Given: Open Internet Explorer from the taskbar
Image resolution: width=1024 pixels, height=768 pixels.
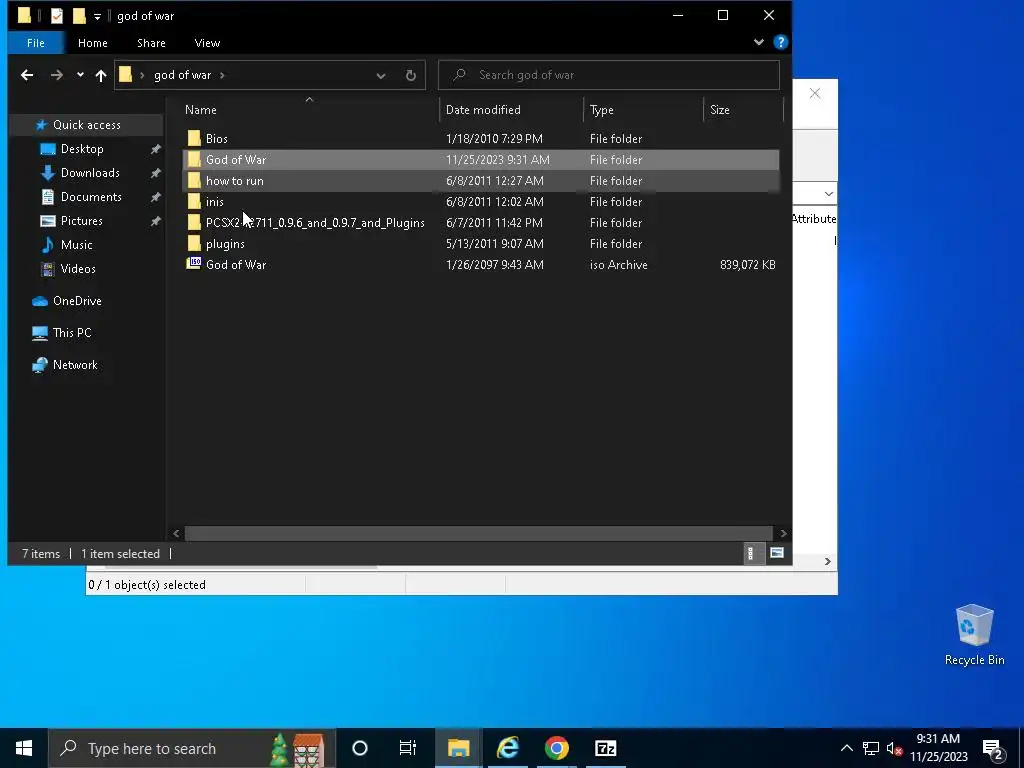Looking at the screenshot, I should [x=507, y=748].
